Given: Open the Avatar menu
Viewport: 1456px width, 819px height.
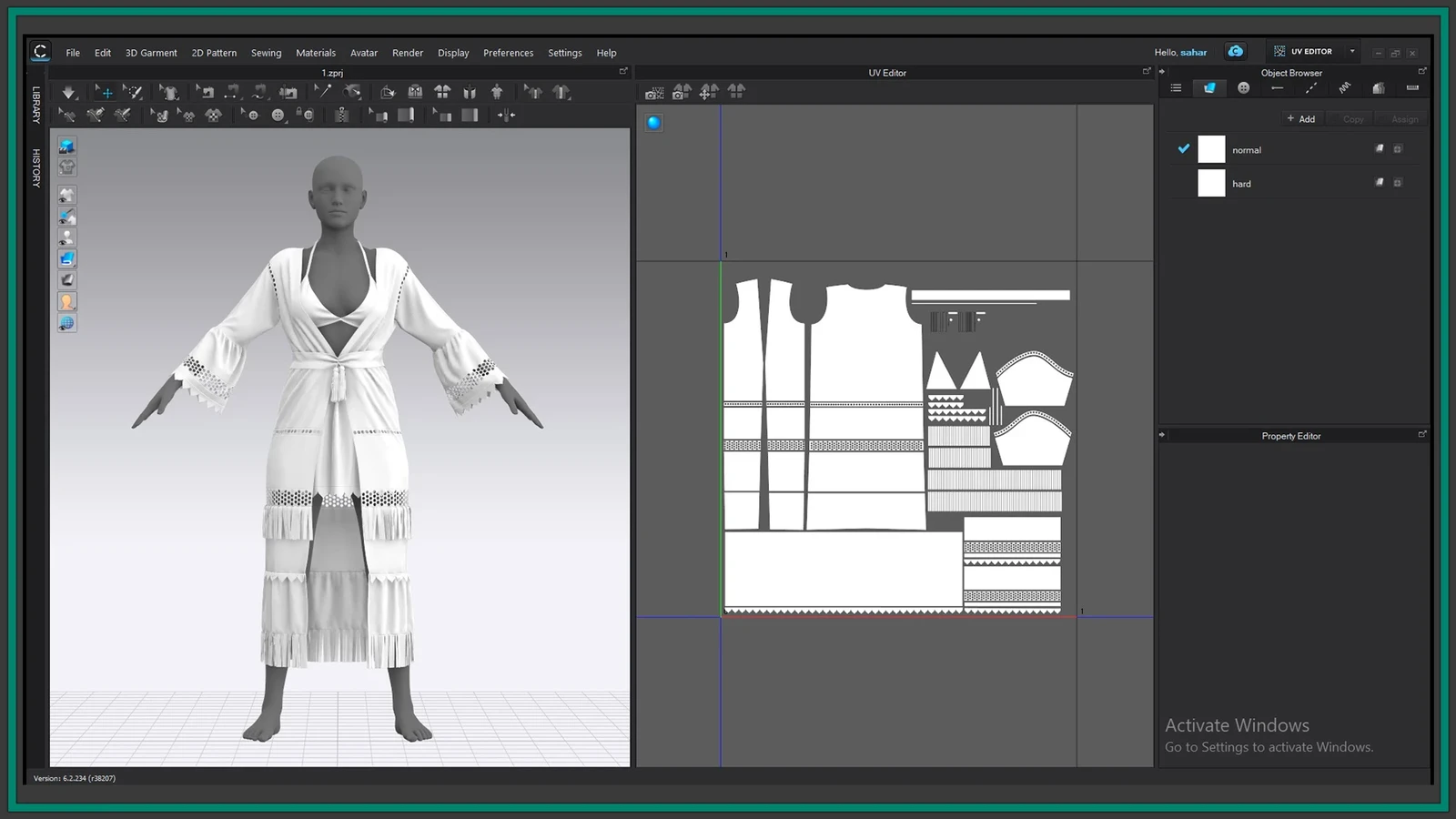Looking at the screenshot, I should [364, 53].
